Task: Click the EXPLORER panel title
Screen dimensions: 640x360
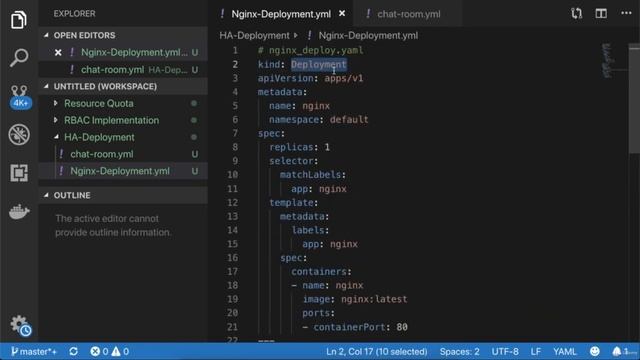Action: click(74, 14)
